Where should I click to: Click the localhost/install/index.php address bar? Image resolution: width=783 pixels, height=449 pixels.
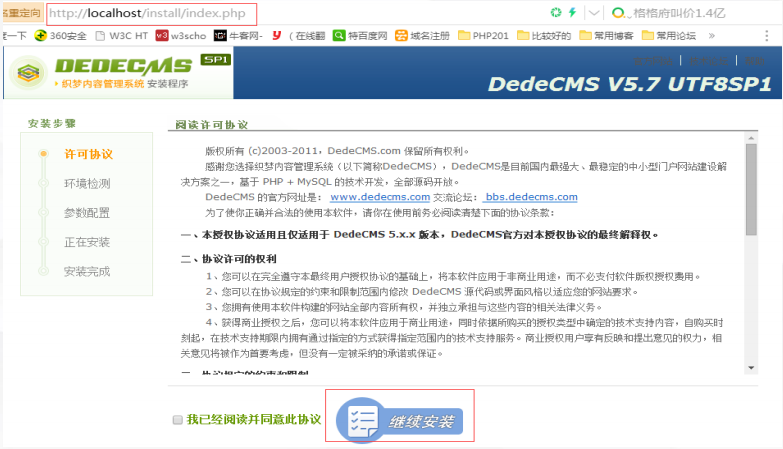click(x=151, y=13)
